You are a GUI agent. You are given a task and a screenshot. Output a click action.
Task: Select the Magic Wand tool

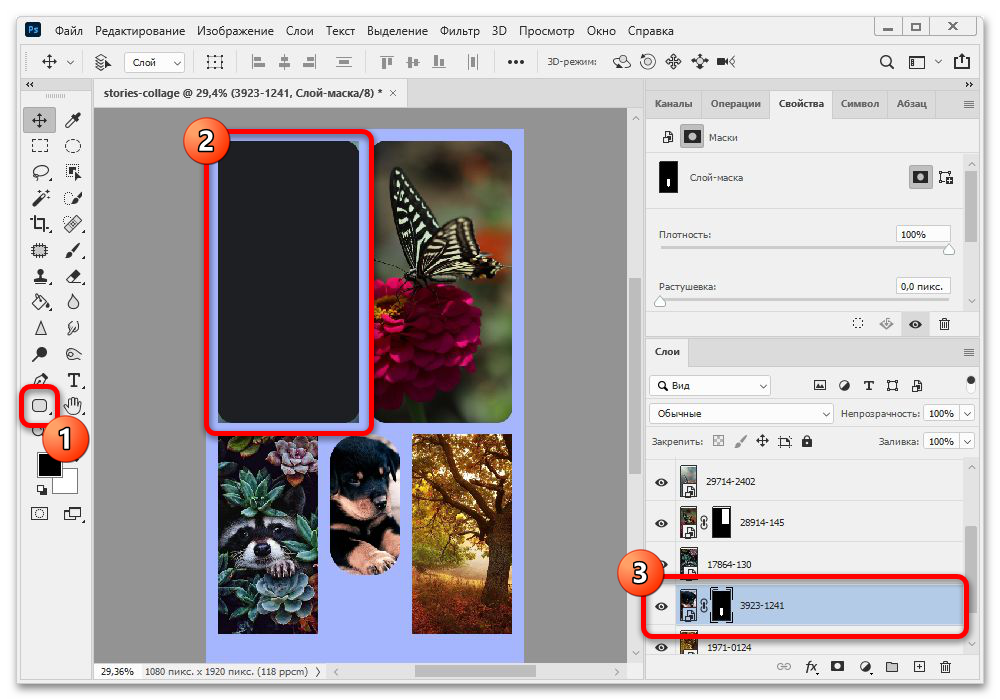click(x=40, y=198)
